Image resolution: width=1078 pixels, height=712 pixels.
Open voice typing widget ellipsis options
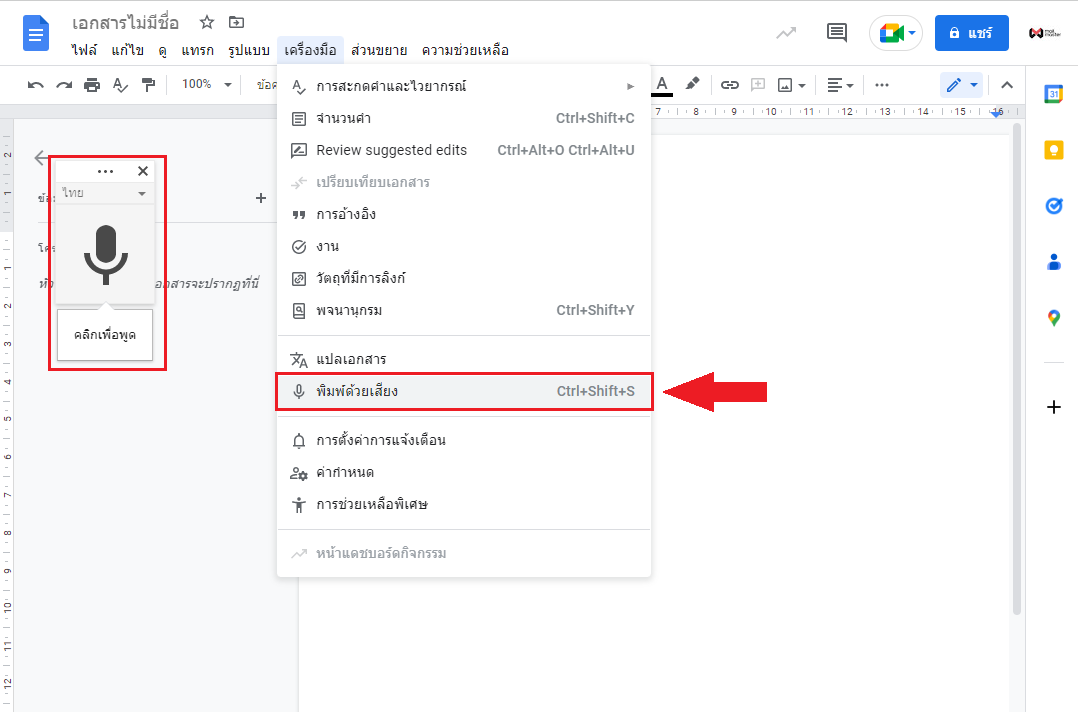click(105, 171)
